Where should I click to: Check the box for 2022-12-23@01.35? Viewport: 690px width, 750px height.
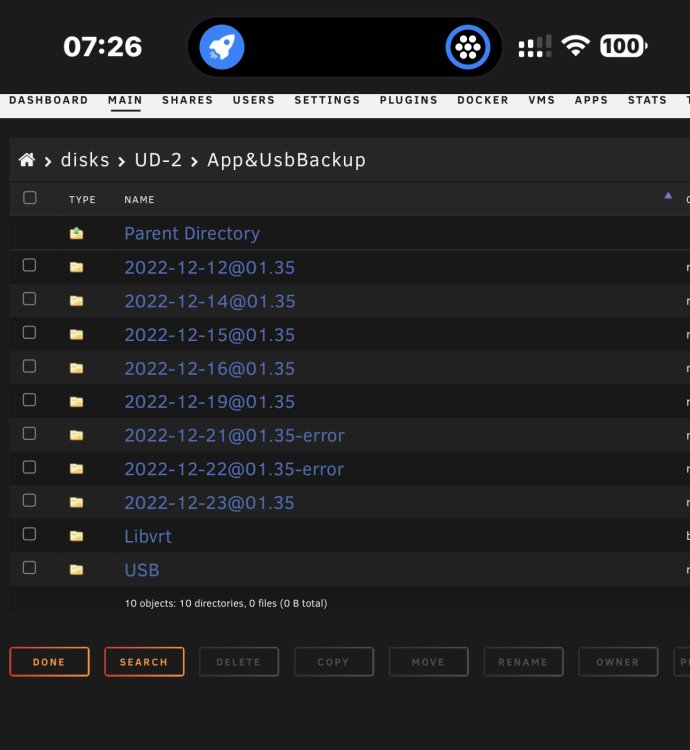click(30, 500)
